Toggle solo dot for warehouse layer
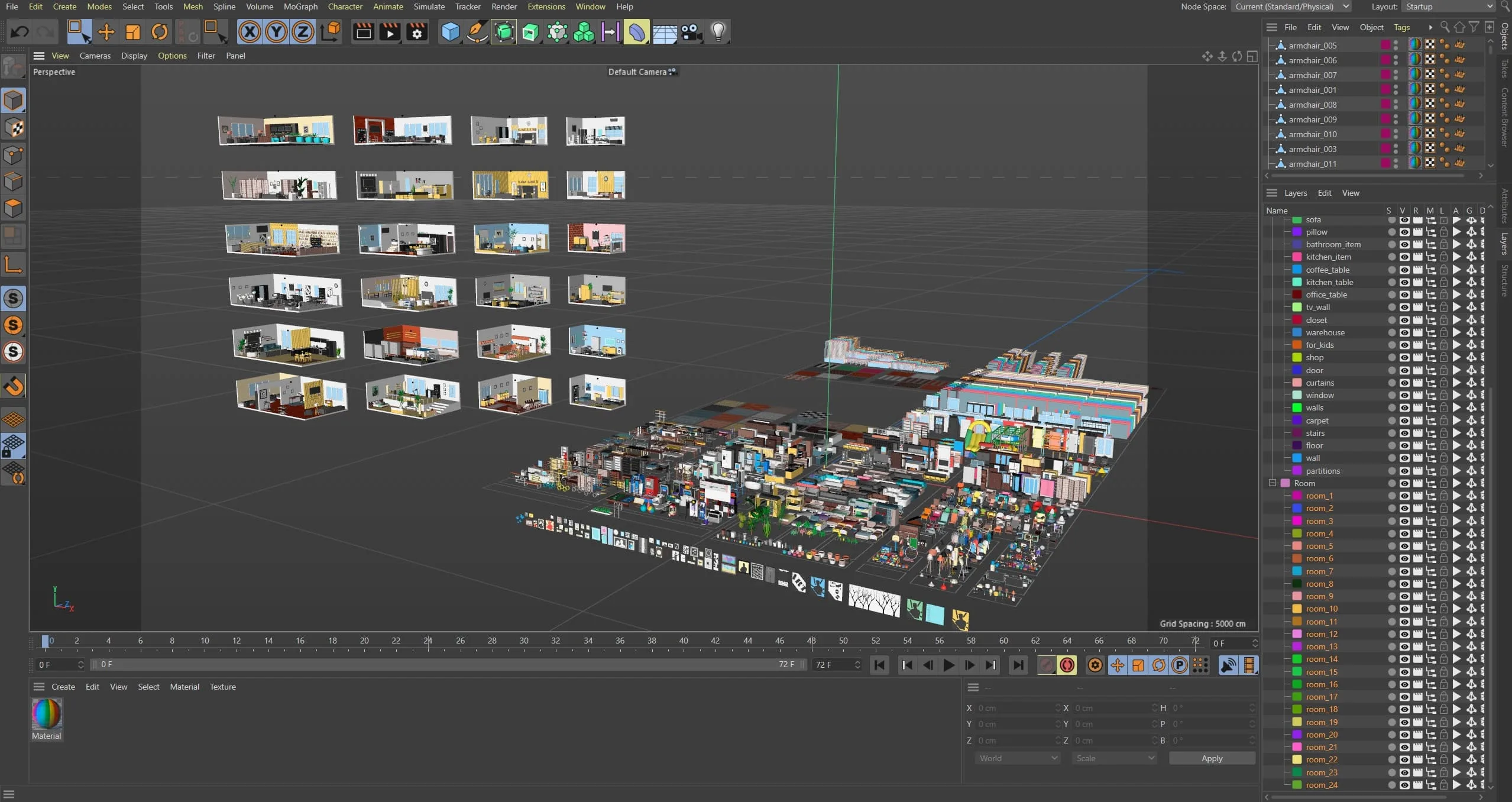The width and height of the screenshot is (1512, 802). coord(1391,332)
